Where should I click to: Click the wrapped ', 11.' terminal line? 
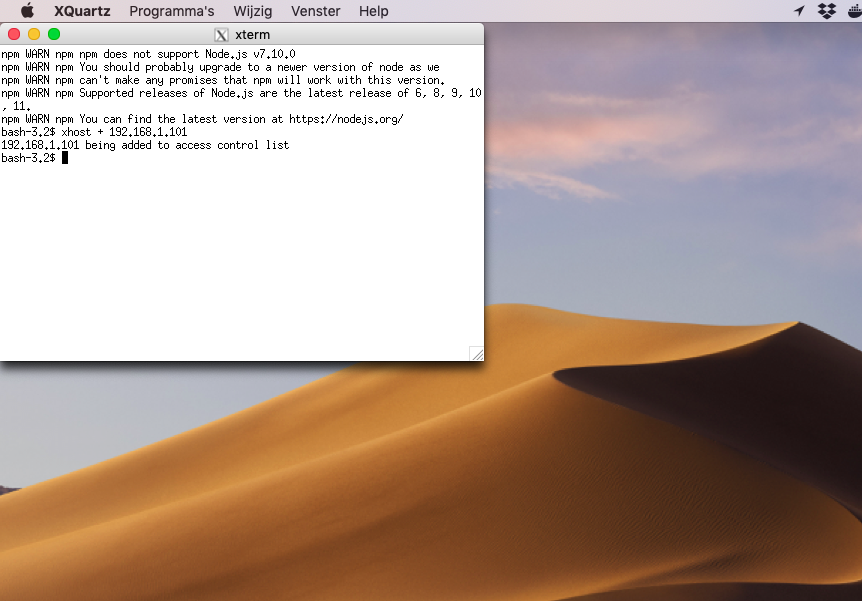[x=16, y=106]
